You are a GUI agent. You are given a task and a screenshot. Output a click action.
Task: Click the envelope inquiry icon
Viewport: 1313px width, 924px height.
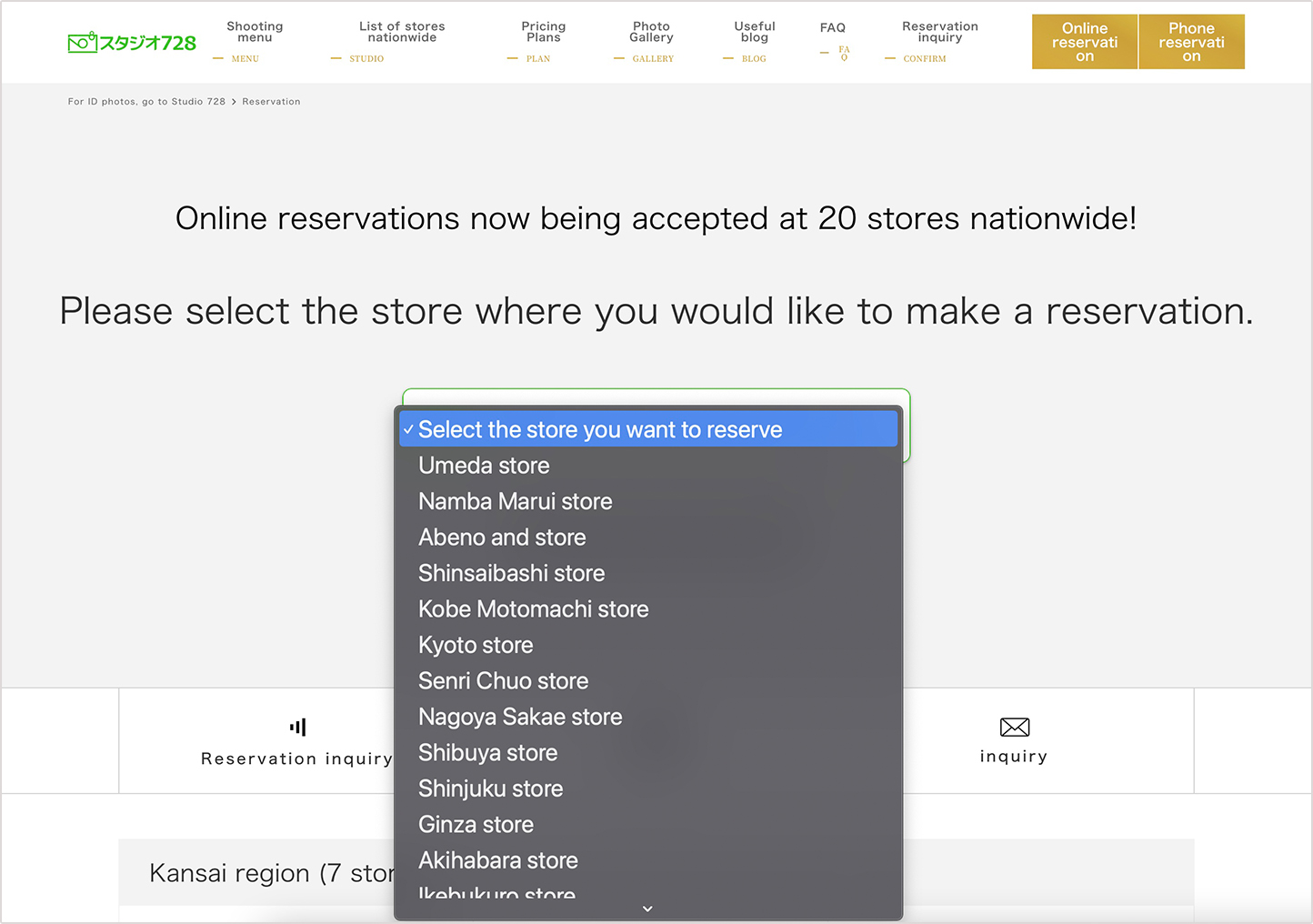pos(1013,728)
